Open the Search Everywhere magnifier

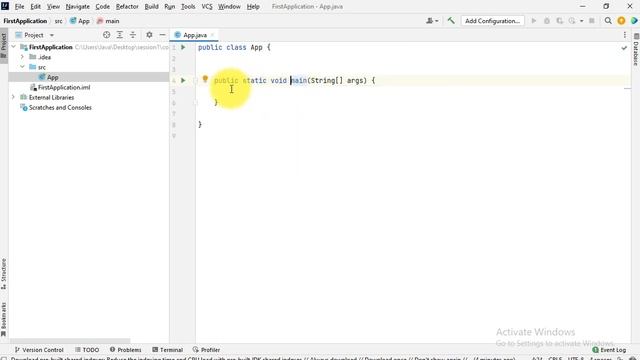coord(608,21)
